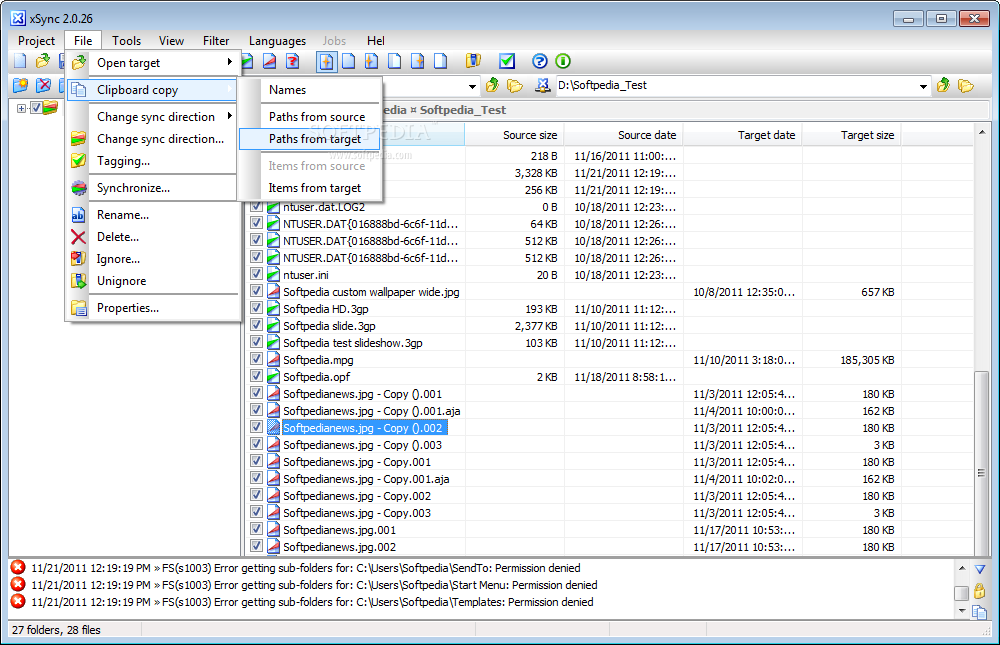Image resolution: width=1000 pixels, height=645 pixels.
Task: Click the file list vertical scrollbar thumb
Action: point(982,464)
